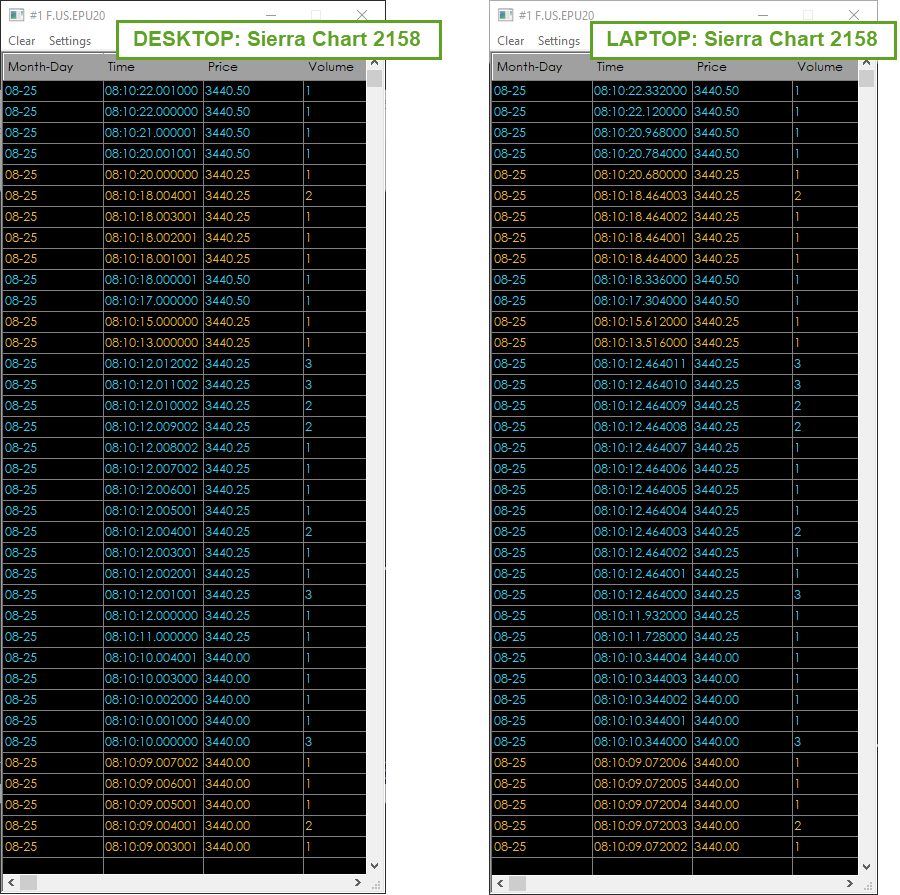The image size is (900, 895).
Task: Select time 08:10:09.003001 in Desktop window
Action: coord(152,847)
